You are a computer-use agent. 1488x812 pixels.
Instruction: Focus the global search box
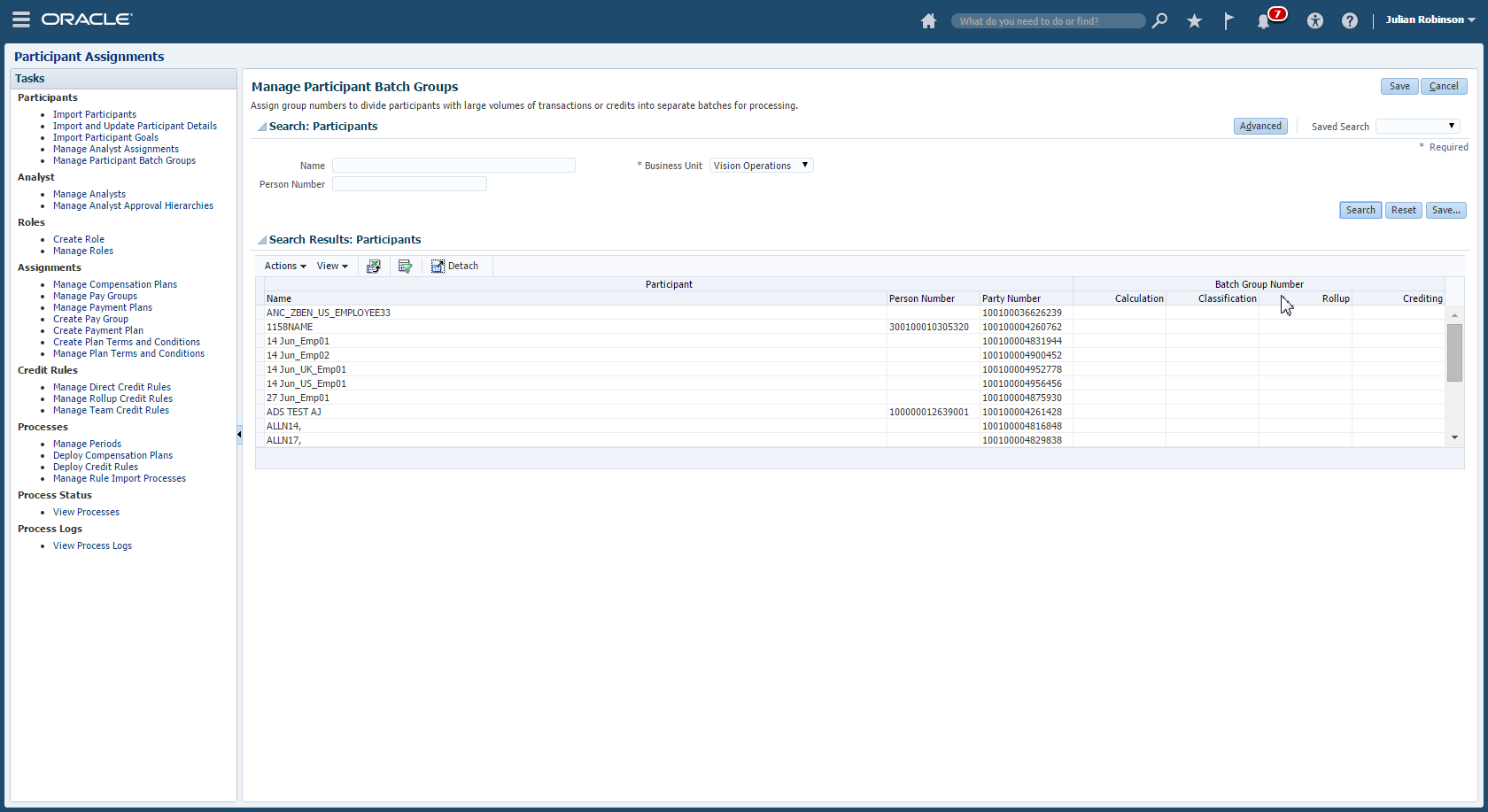point(1048,20)
